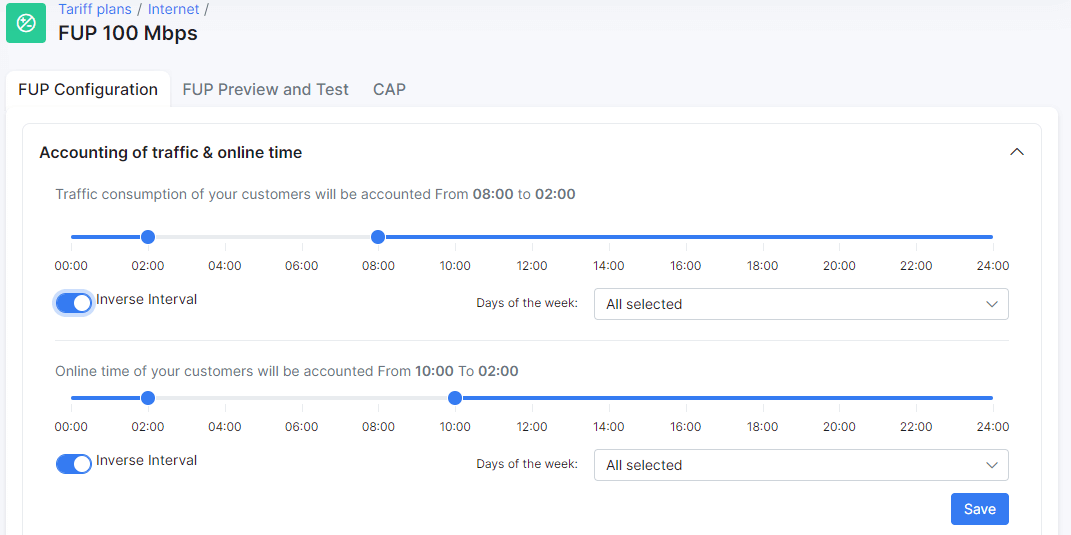Collapse the Accounting of traffic section chevron

pyautogui.click(x=1016, y=152)
